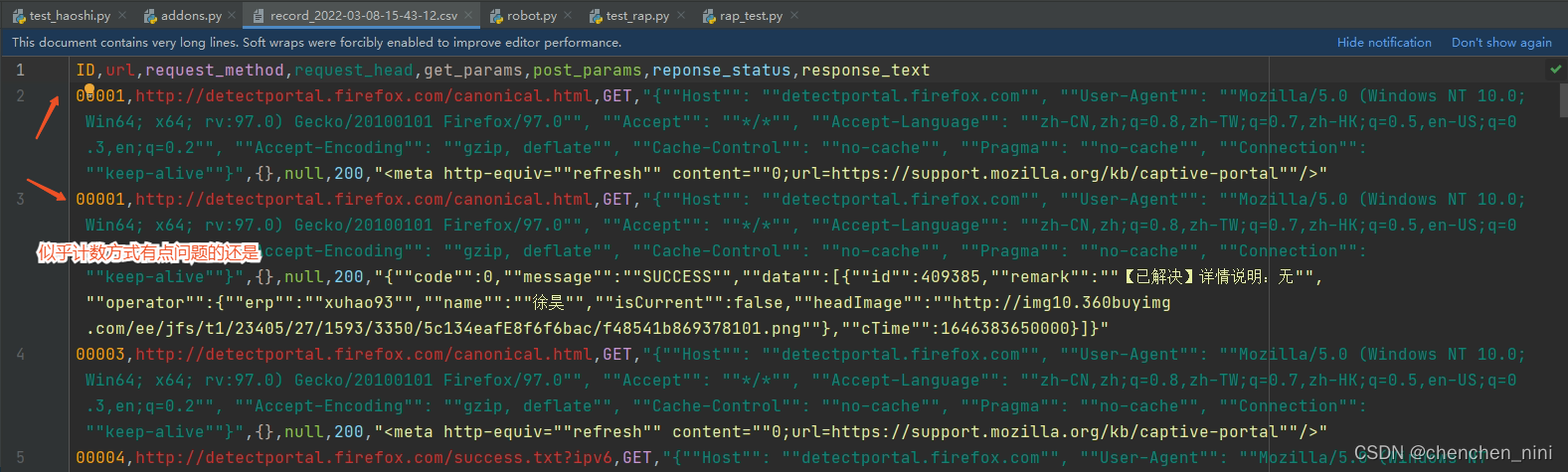Click line number 3 in the gutter
This screenshot has width=1568, height=472.
(20, 200)
